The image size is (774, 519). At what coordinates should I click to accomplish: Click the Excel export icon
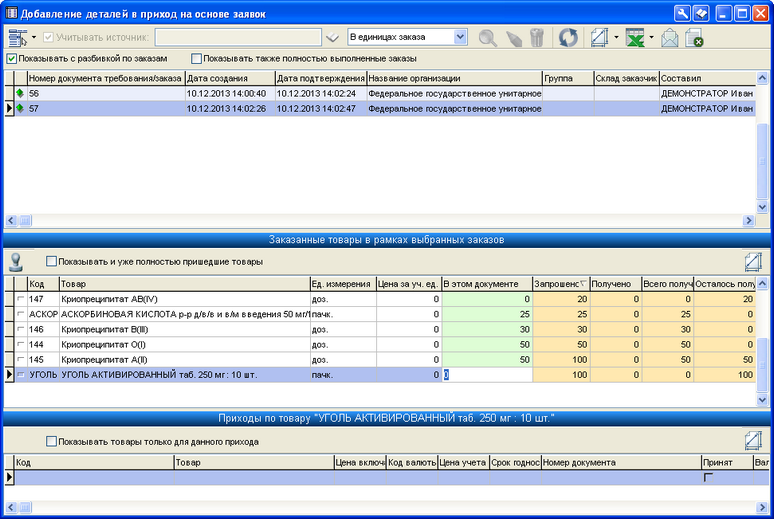pyautogui.click(x=633, y=38)
